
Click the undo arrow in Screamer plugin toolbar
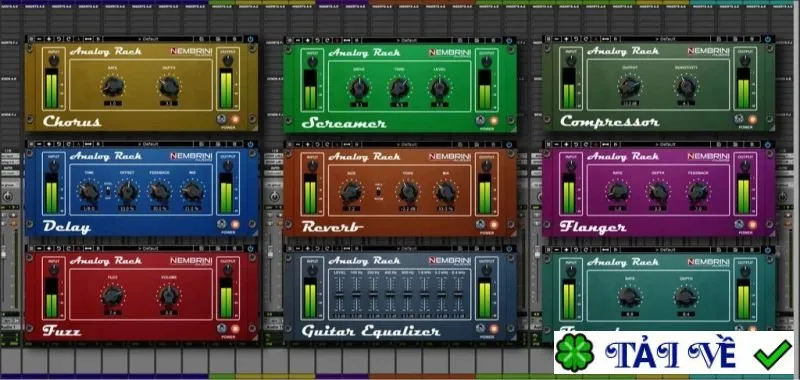pyautogui.click(x=317, y=39)
